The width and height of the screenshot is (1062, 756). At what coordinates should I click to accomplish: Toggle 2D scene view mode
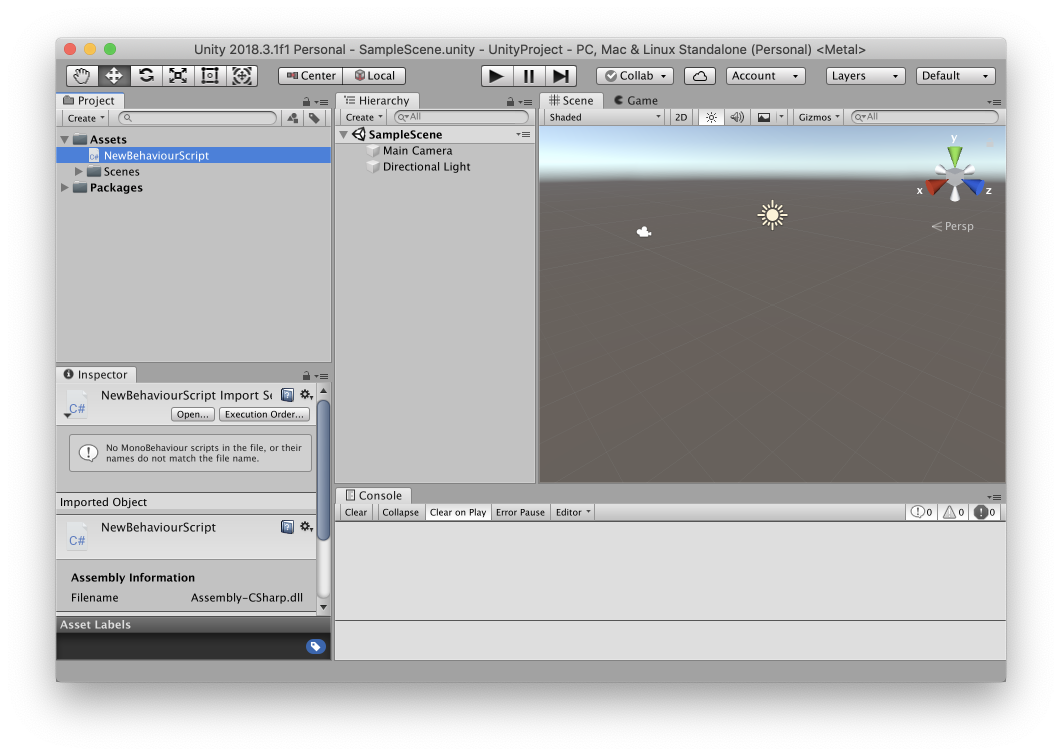681,117
